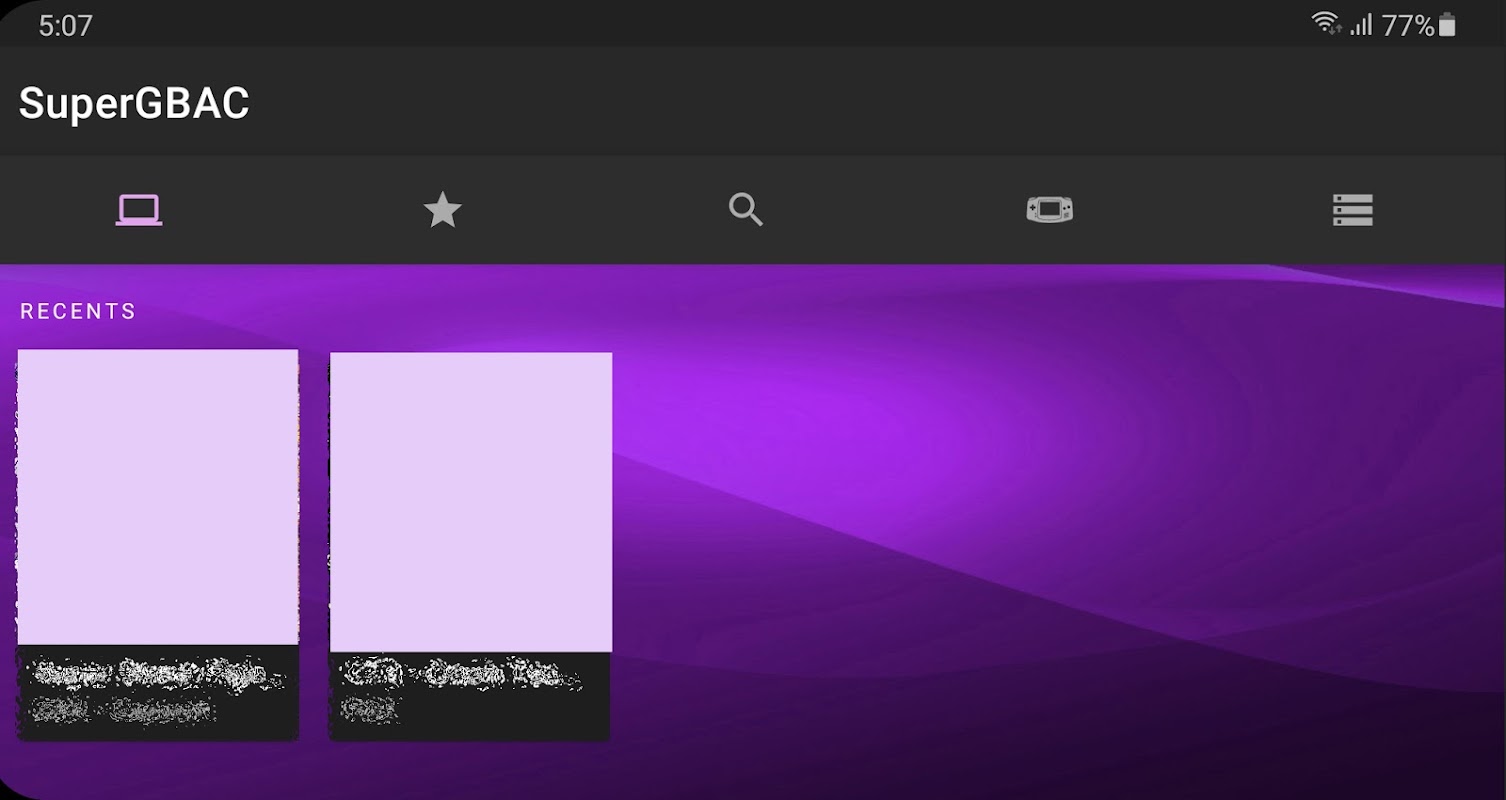Tap the 5:07 clock in status bar
1506x800 pixels.
(x=66, y=25)
